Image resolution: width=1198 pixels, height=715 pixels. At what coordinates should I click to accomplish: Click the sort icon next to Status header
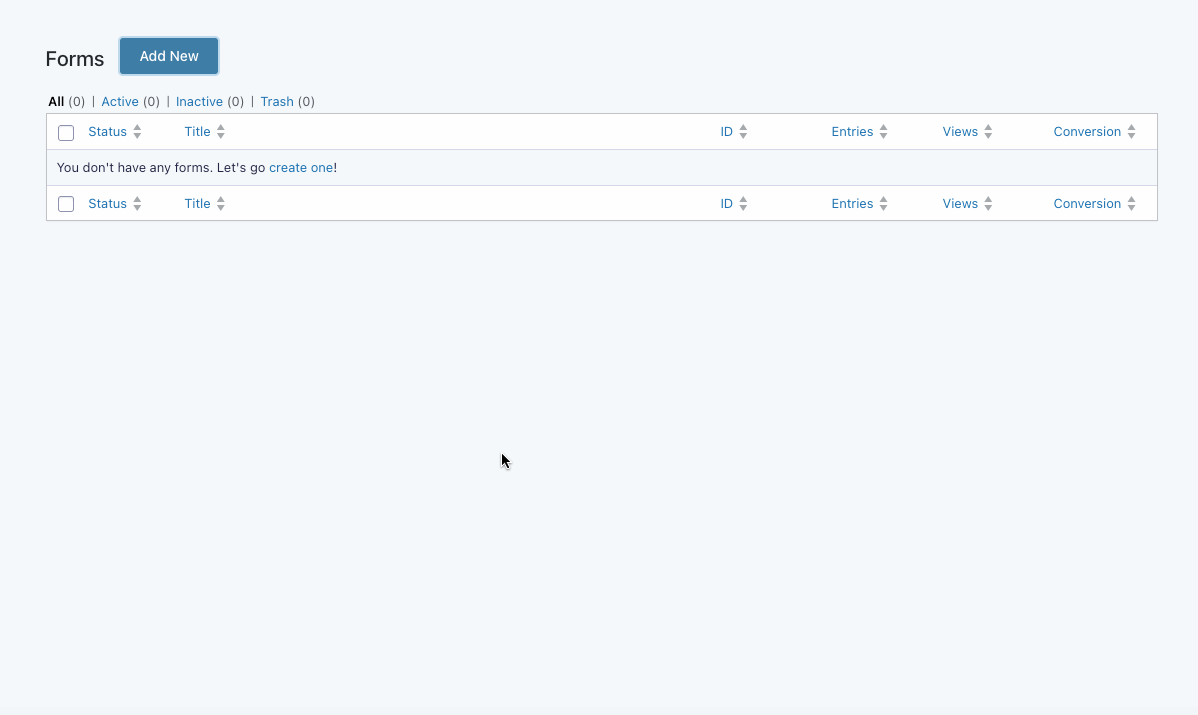coord(138,131)
